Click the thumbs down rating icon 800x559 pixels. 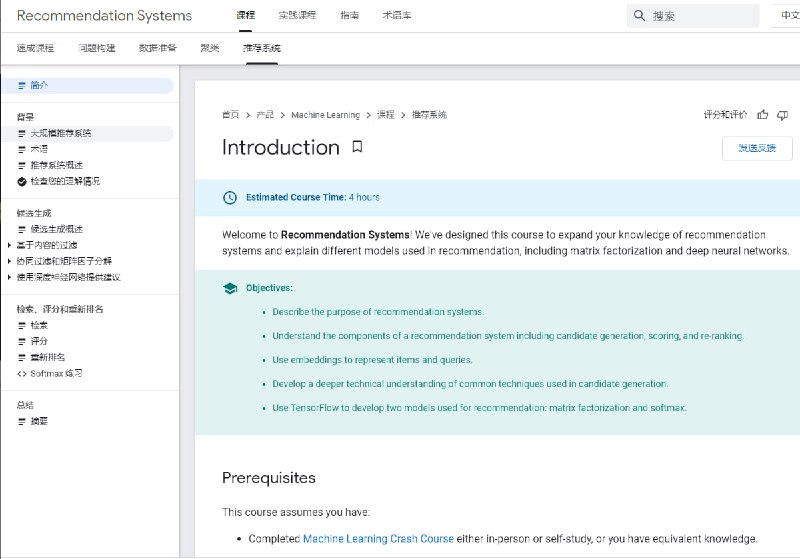tap(784, 115)
